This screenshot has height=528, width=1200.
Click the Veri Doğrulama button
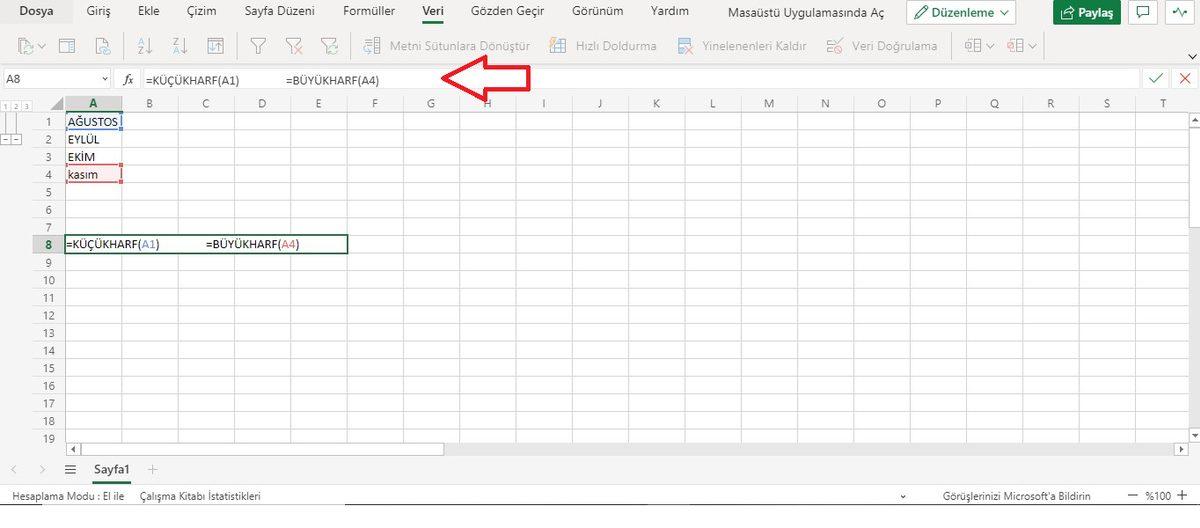pyautogui.click(x=882, y=46)
